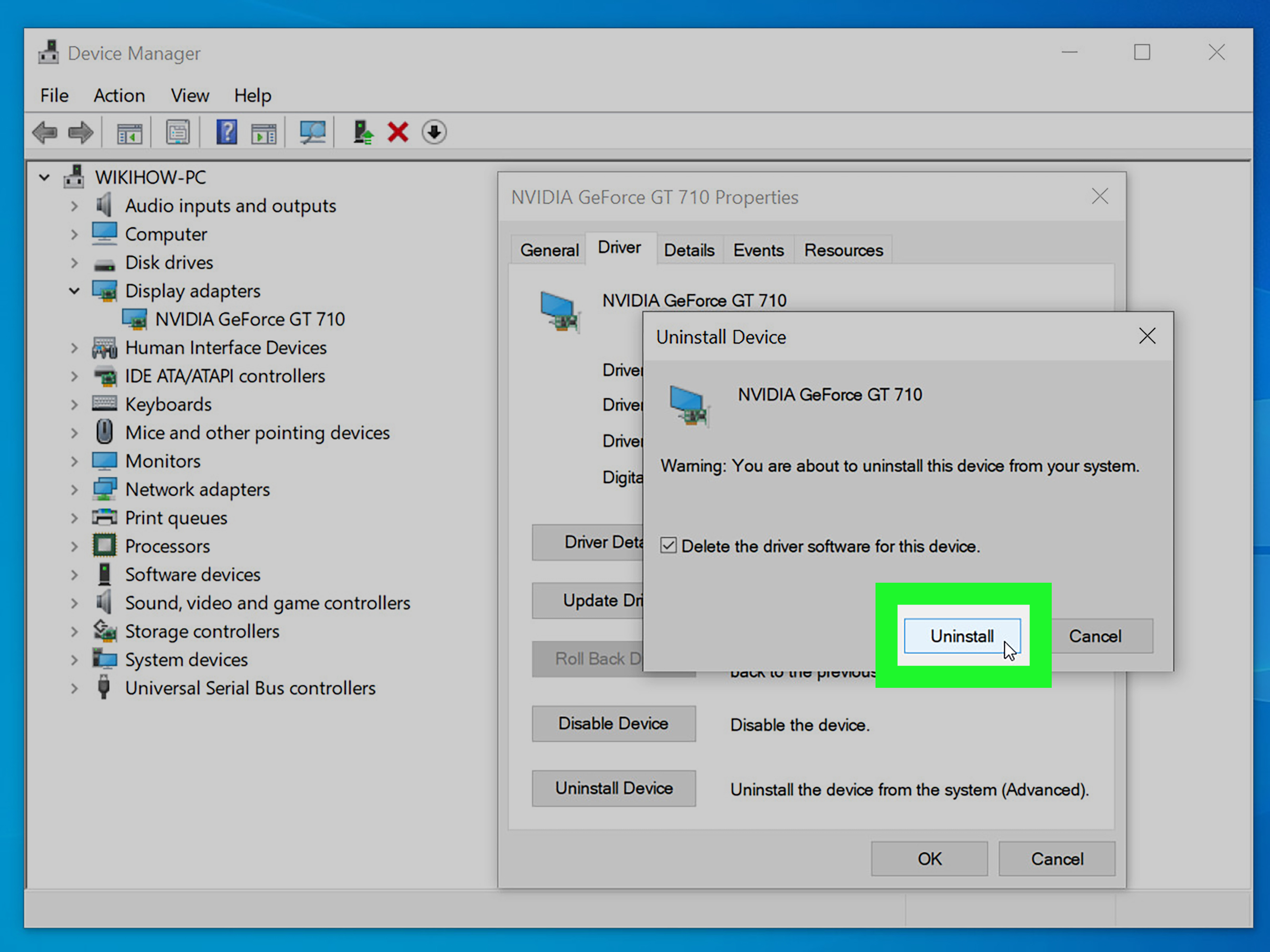
Task: Open the Action menu
Action: pos(119,95)
